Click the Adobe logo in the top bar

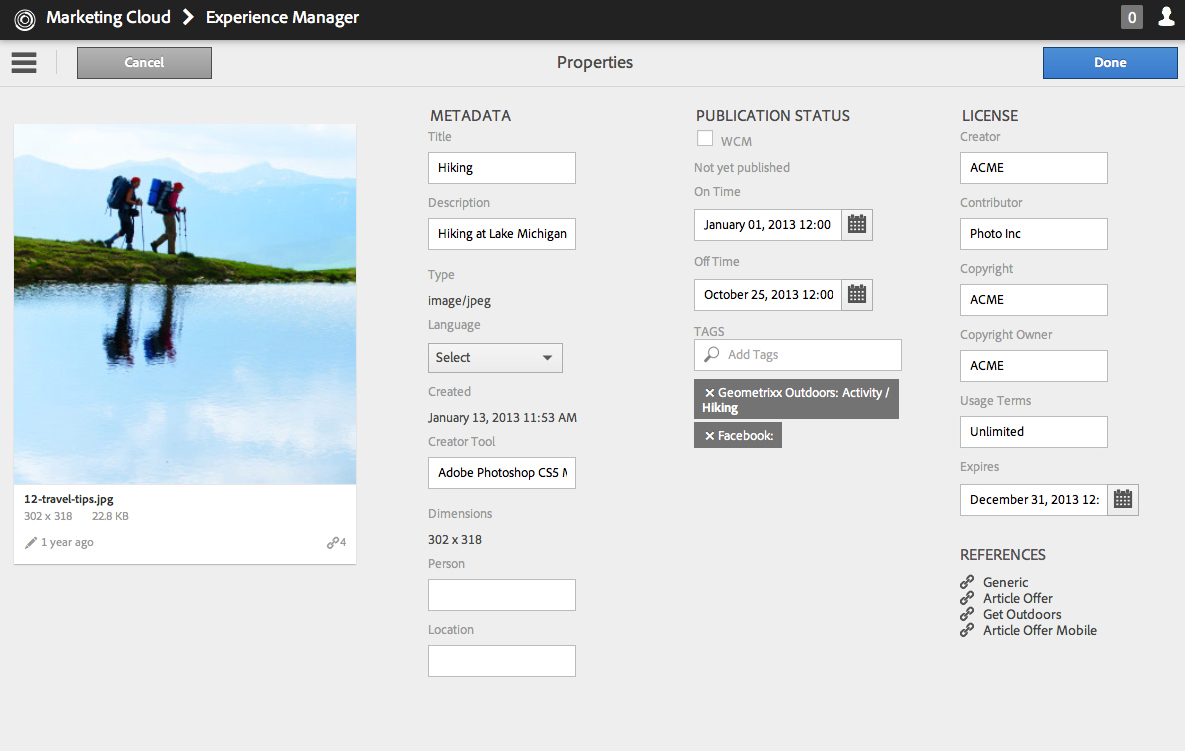25,17
